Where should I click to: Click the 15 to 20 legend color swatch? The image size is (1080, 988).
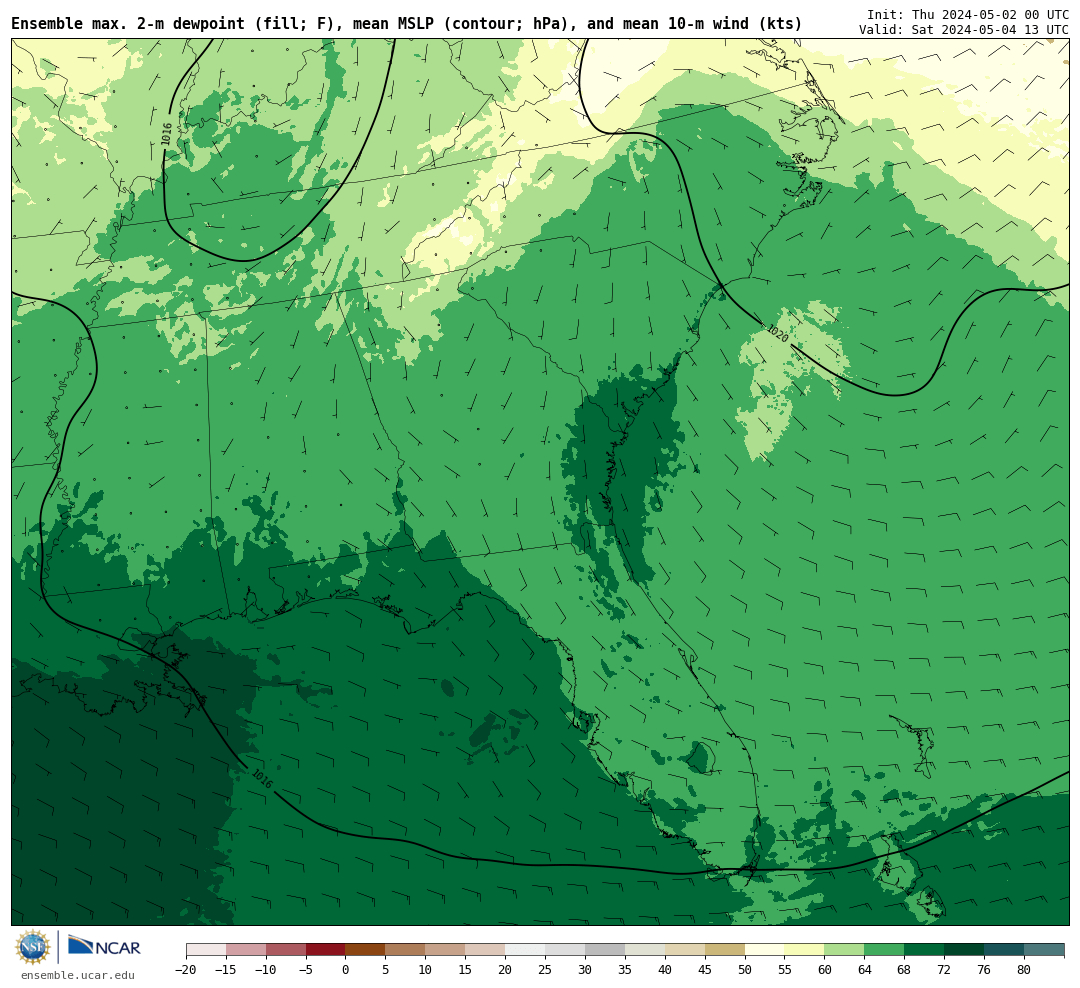[486, 950]
